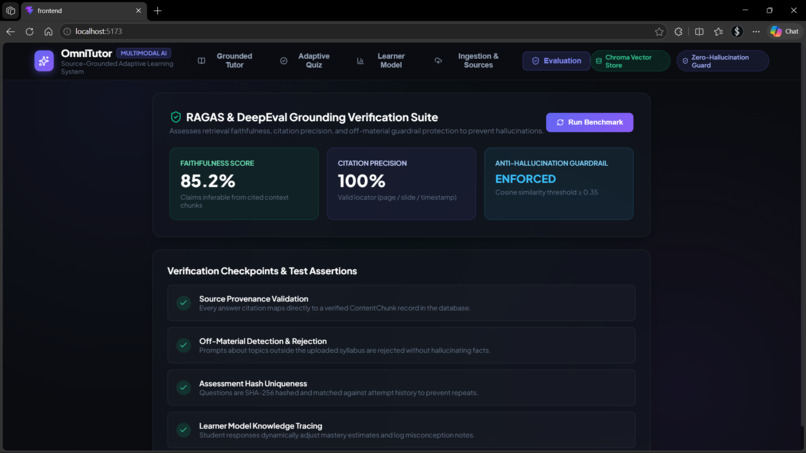Image resolution: width=806 pixels, height=453 pixels.
Task: Click the Assessment Hash Uniqueness row title
Action: pyautogui.click(x=253, y=384)
